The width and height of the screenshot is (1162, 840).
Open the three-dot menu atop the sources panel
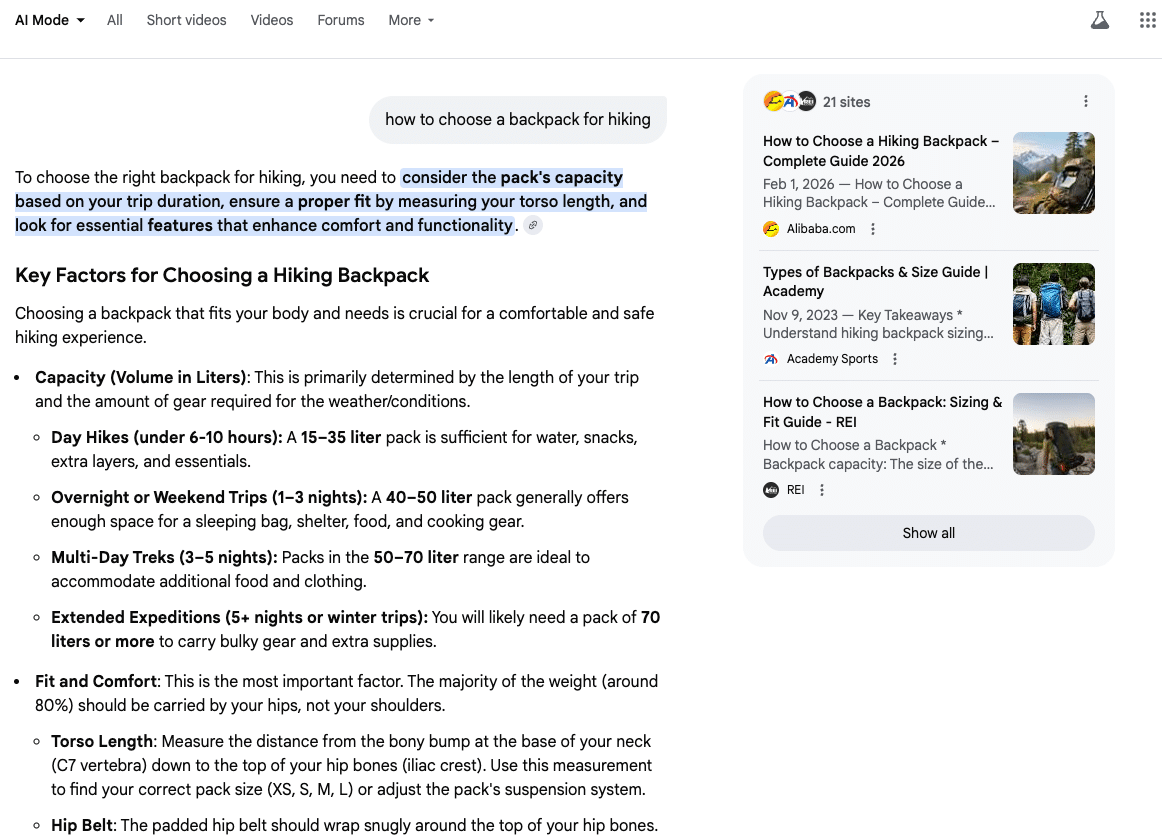pyautogui.click(x=1086, y=101)
